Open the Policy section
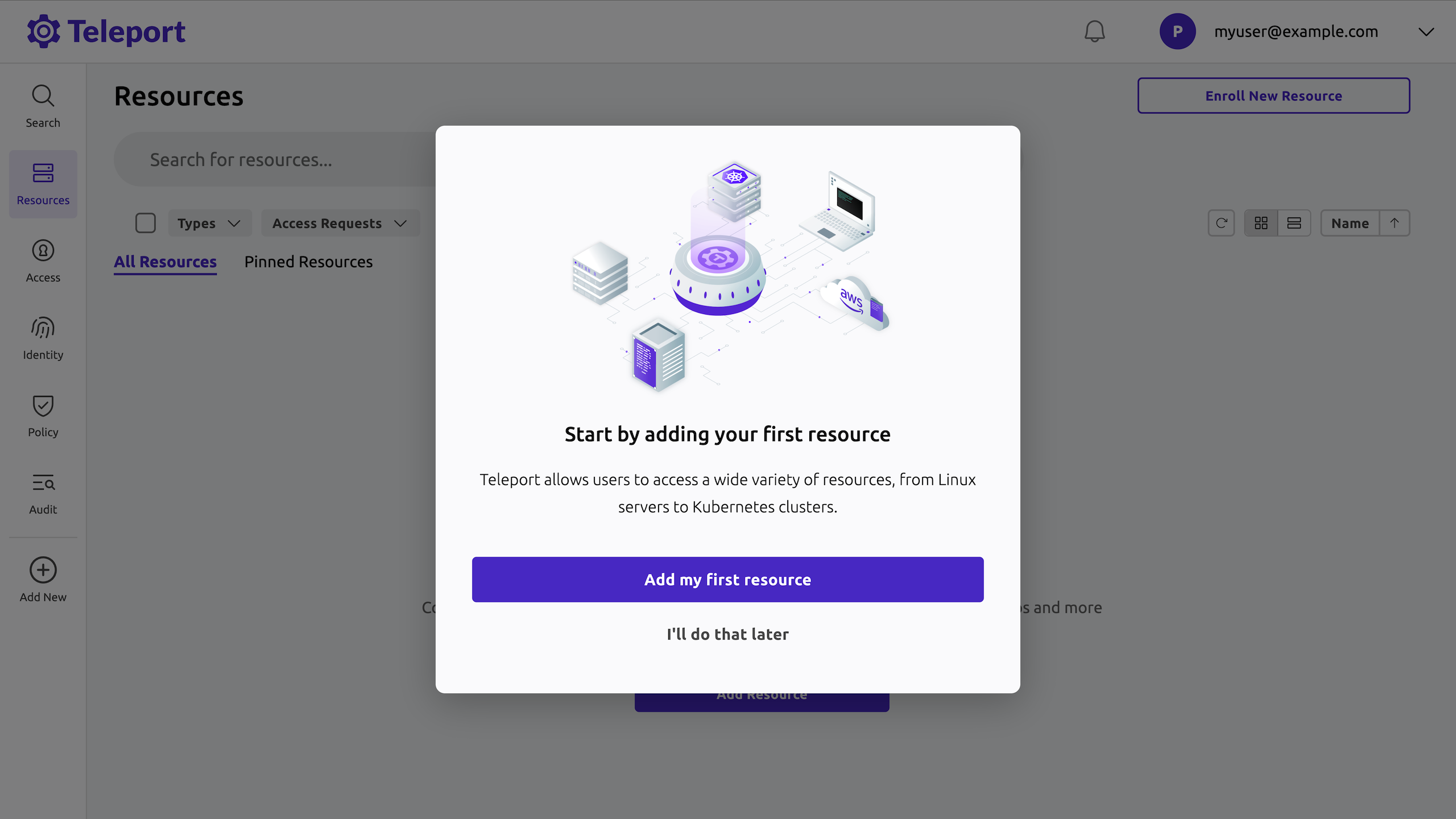Viewport: 1456px width, 819px height. pyautogui.click(x=43, y=415)
